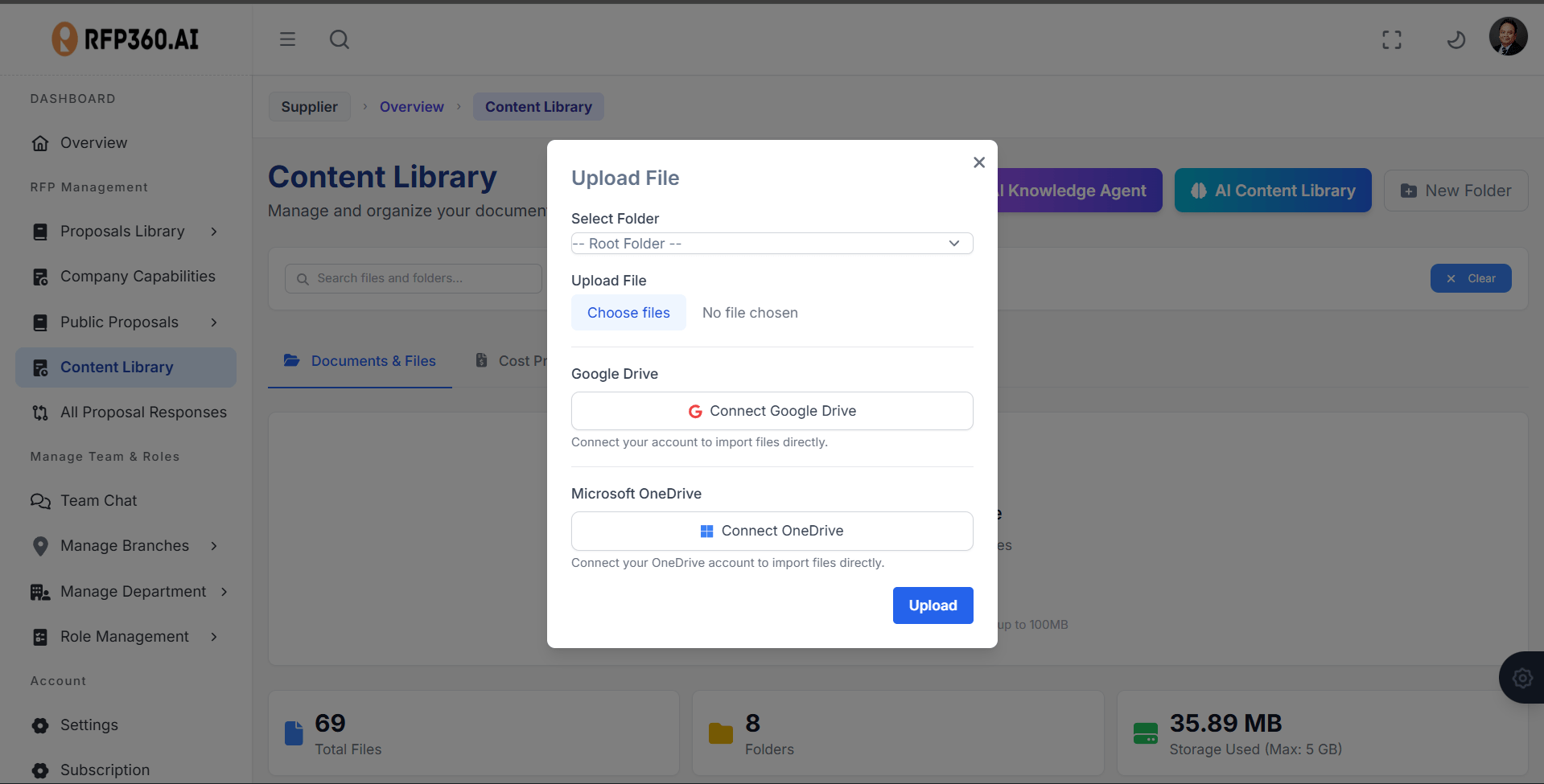The width and height of the screenshot is (1544, 784).
Task: Close the Upload File dialog
Action: point(978,162)
